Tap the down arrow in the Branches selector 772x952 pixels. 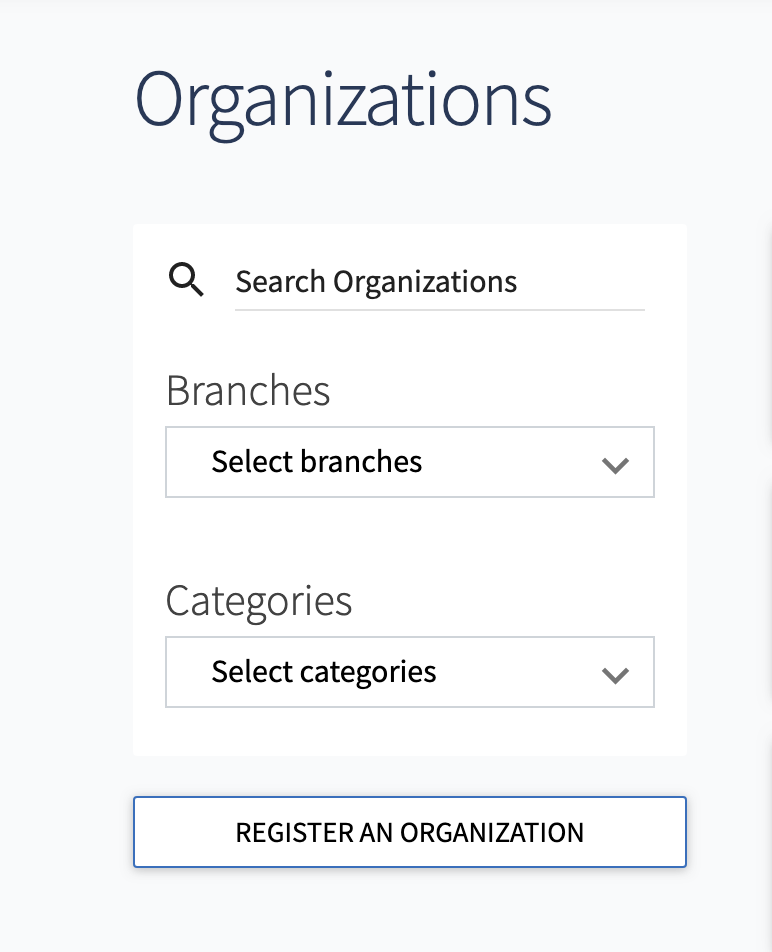click(616, 462)
